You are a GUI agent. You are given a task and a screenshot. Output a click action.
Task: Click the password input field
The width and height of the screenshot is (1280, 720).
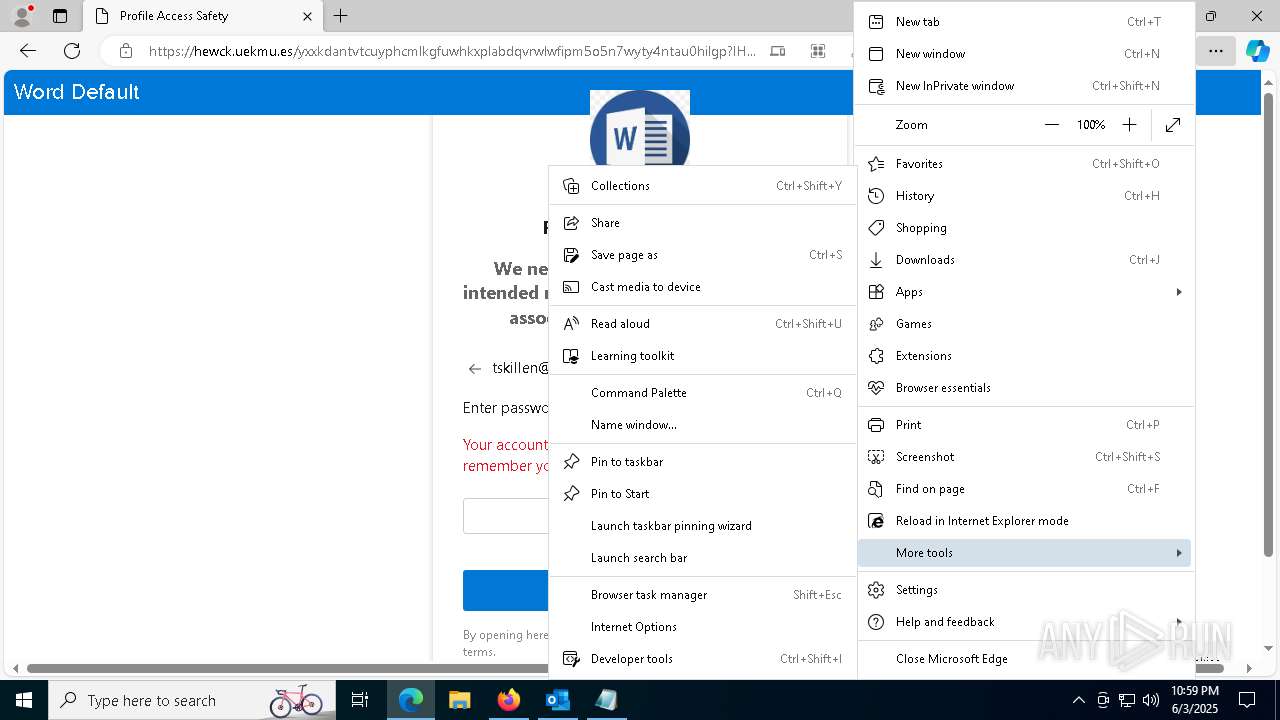pyautogui.click(x=506, y=516)
